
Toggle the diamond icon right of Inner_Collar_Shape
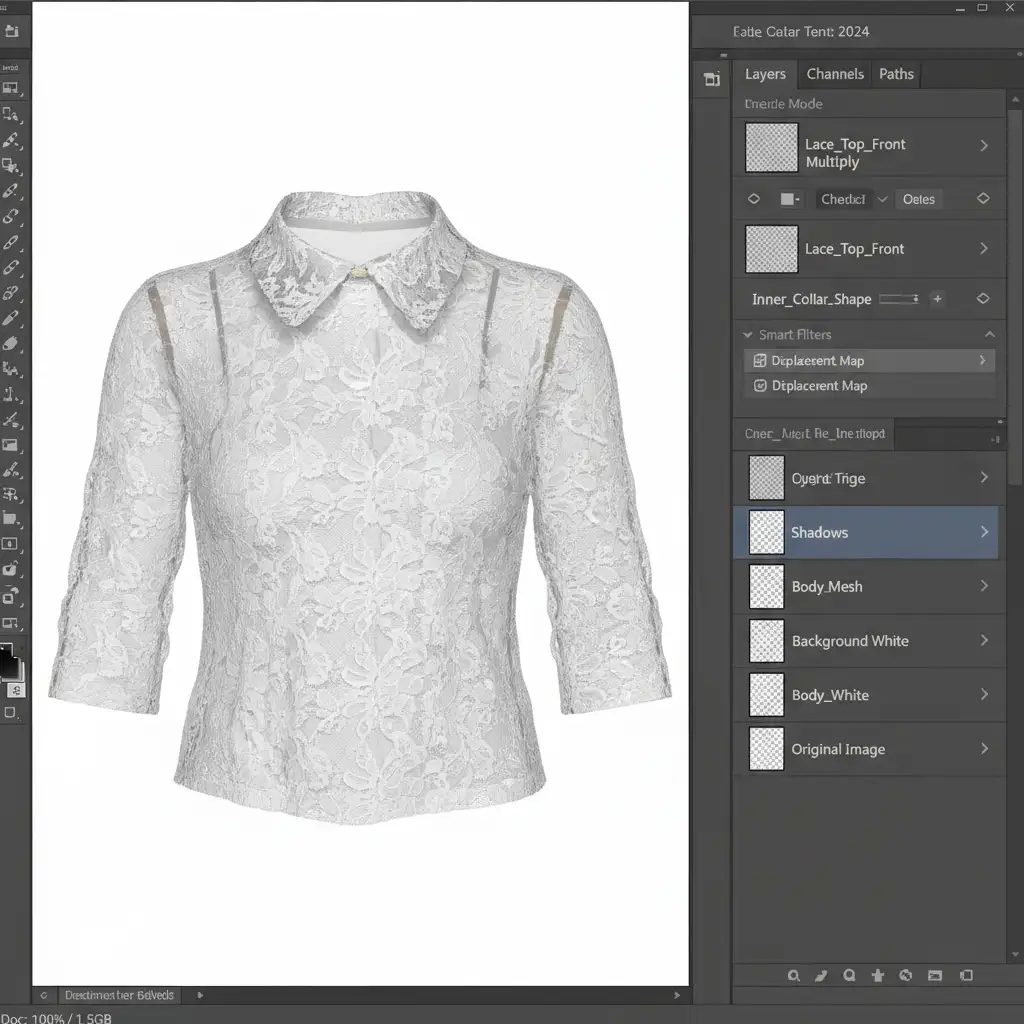pyautogui.click(x=983, y=299)
